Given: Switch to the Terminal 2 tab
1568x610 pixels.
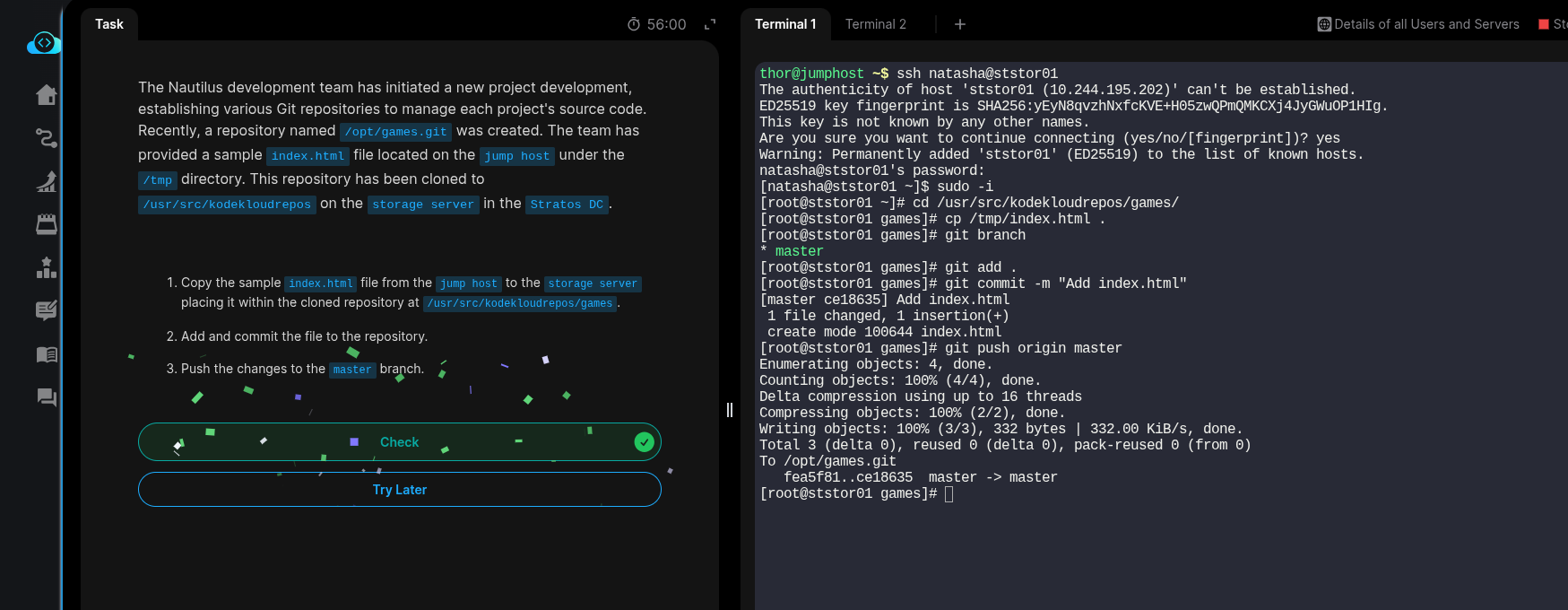Looking at the screenshot, I should pos(876,24).
